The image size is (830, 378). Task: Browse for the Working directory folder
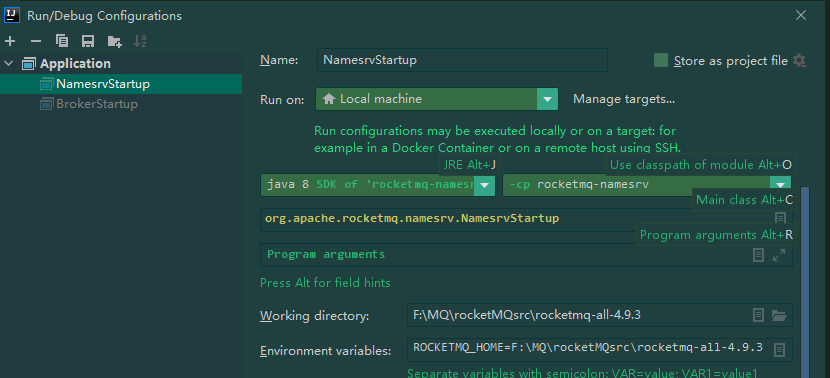point(779,316)
